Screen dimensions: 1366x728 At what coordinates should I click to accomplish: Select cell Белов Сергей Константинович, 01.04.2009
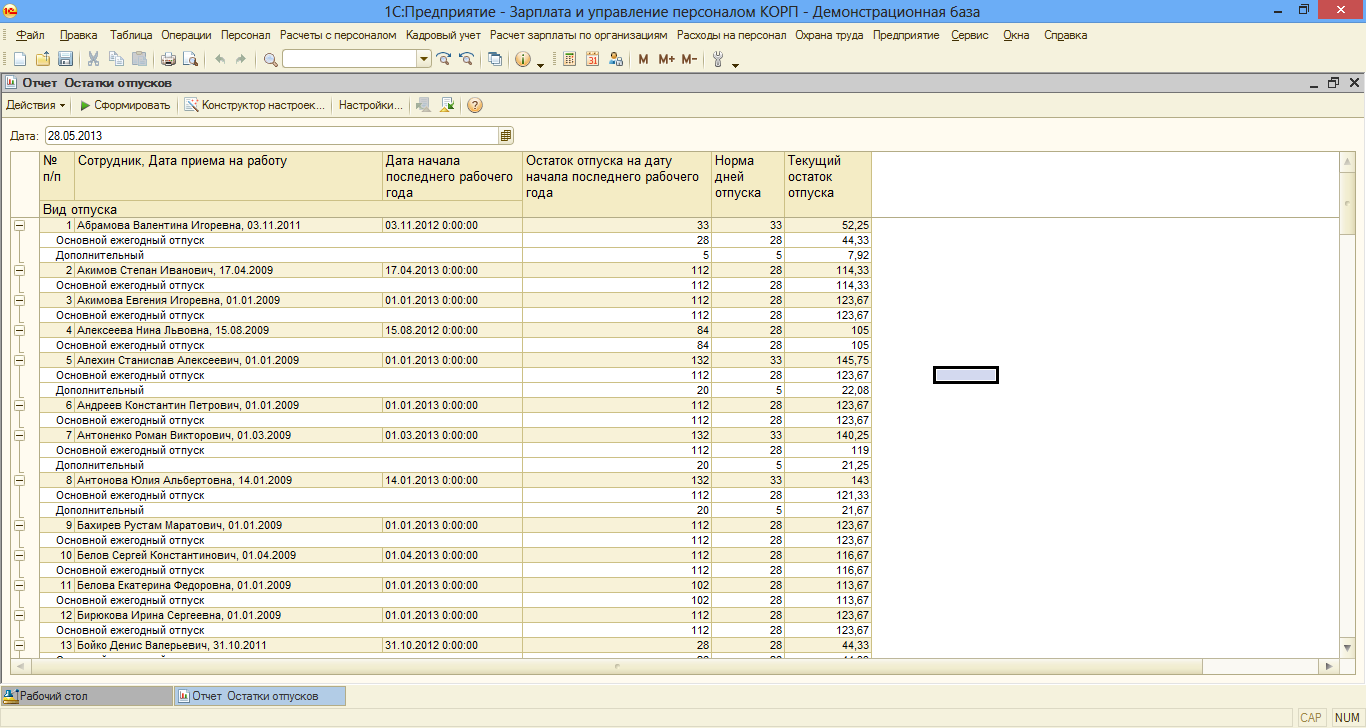coord(229,555)
